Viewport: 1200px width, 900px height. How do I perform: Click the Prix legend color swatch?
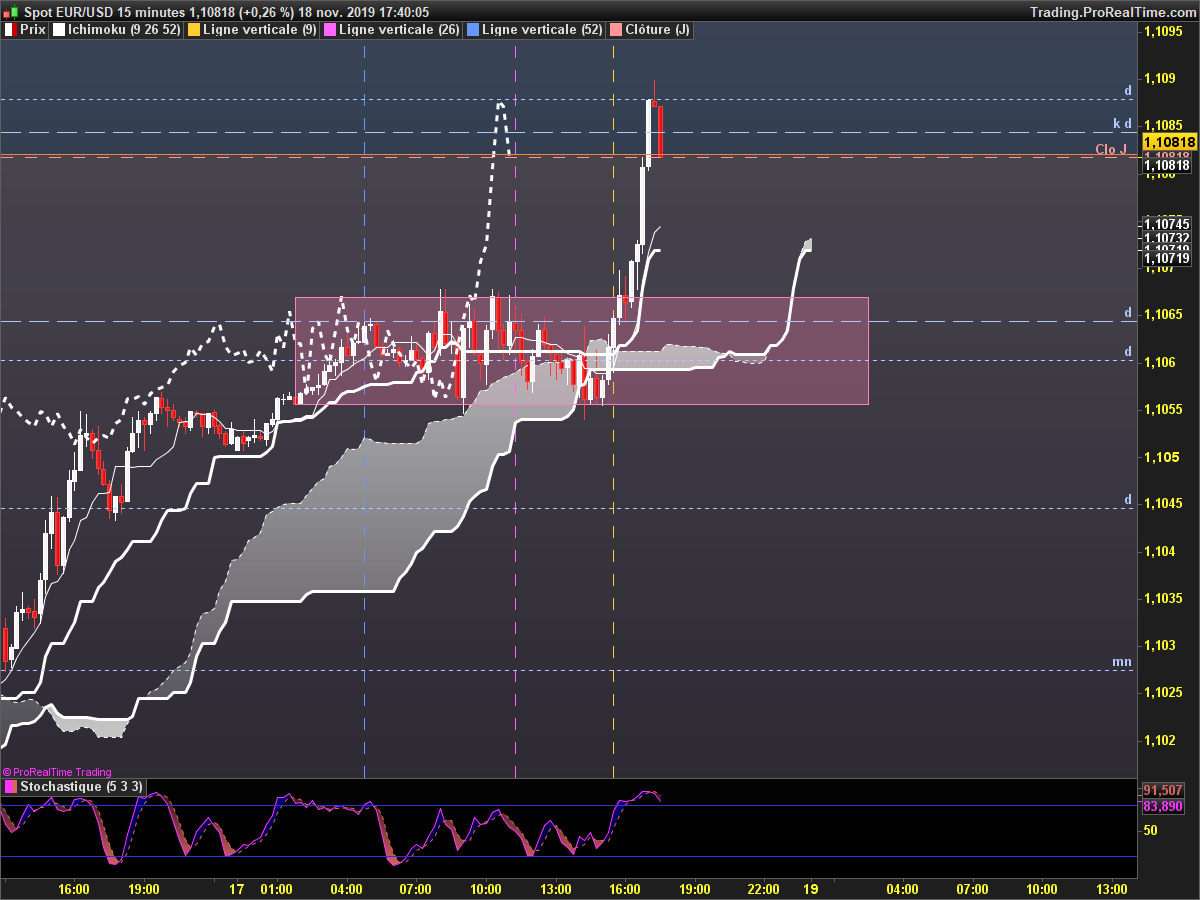coord(10,30)
